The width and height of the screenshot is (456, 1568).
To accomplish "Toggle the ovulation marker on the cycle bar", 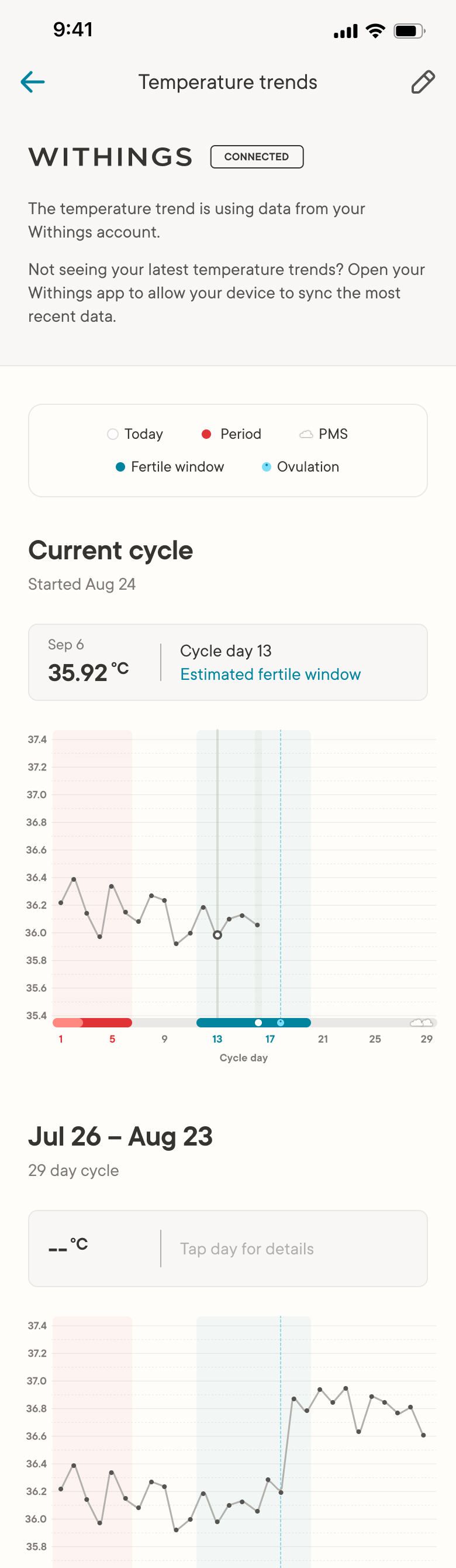I will coord(280,1023).
